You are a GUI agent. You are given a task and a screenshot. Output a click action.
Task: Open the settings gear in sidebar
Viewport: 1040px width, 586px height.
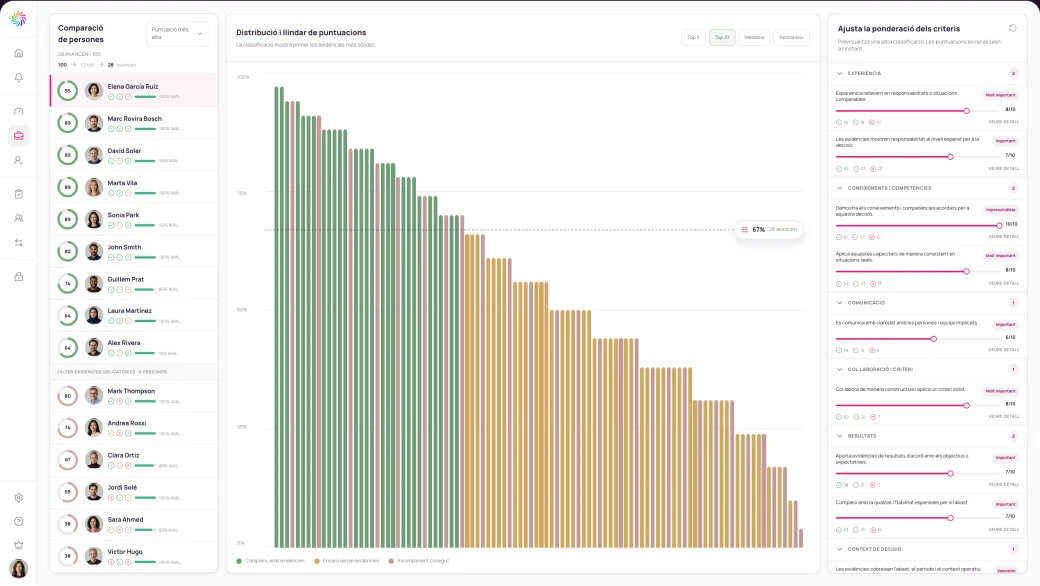[x=19, y=498]
